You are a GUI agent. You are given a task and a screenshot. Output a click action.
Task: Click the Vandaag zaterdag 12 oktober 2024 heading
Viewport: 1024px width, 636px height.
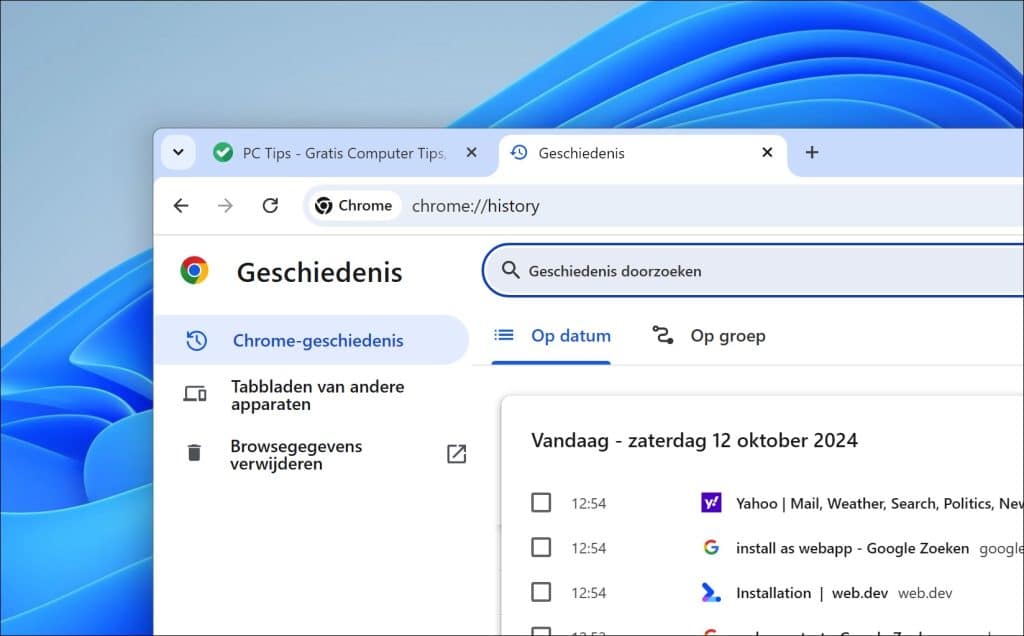tap(694, 441)
